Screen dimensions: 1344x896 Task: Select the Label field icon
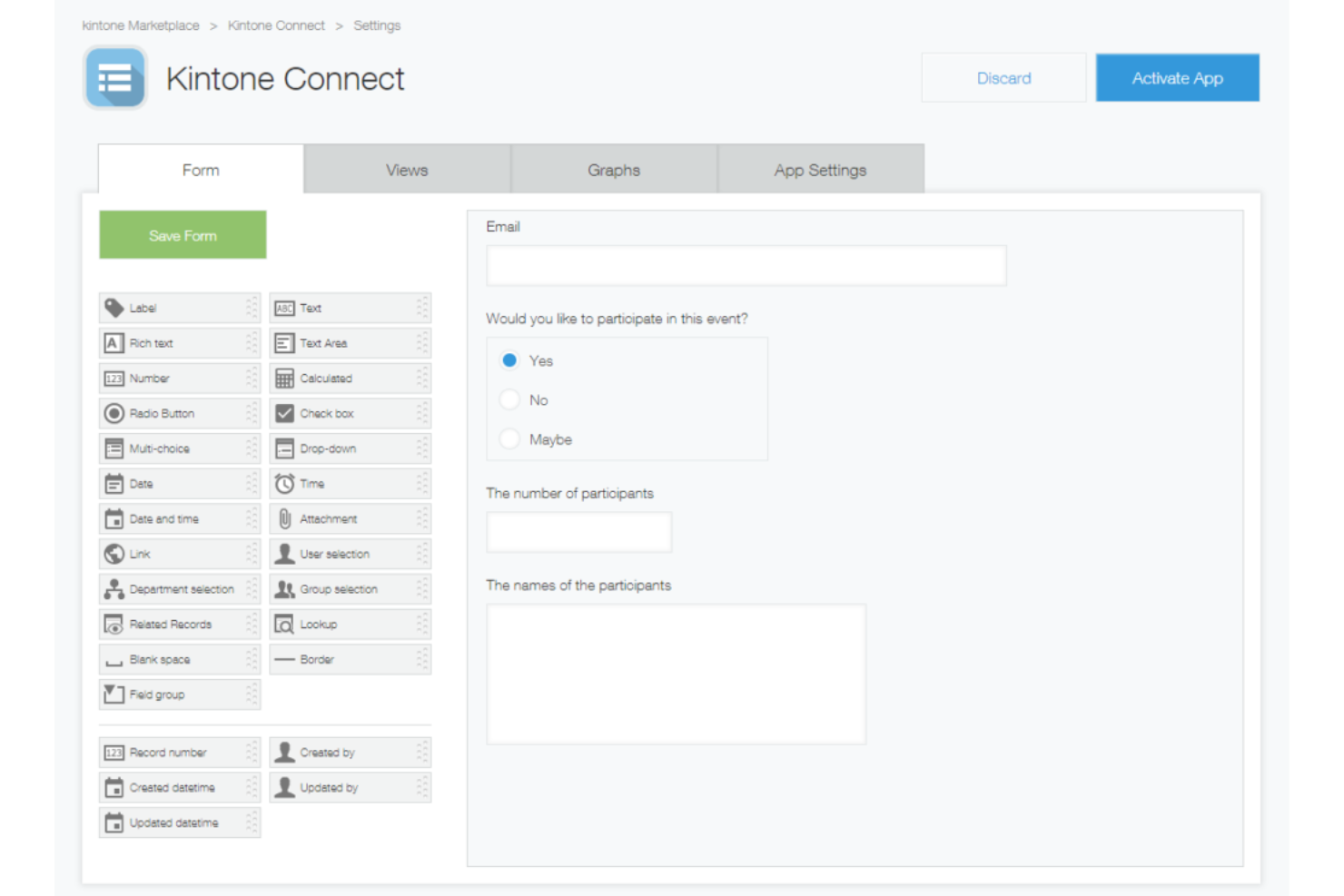coord(114,308)
